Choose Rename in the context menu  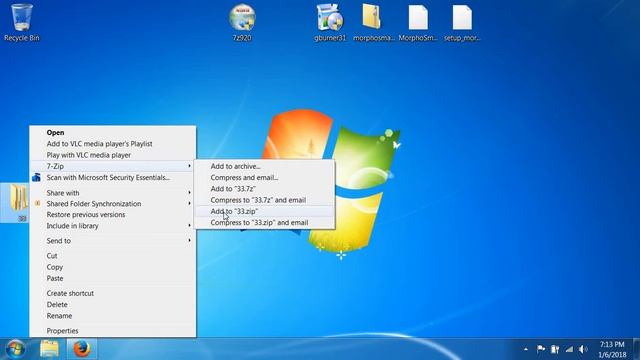click(x=113, y=316)
